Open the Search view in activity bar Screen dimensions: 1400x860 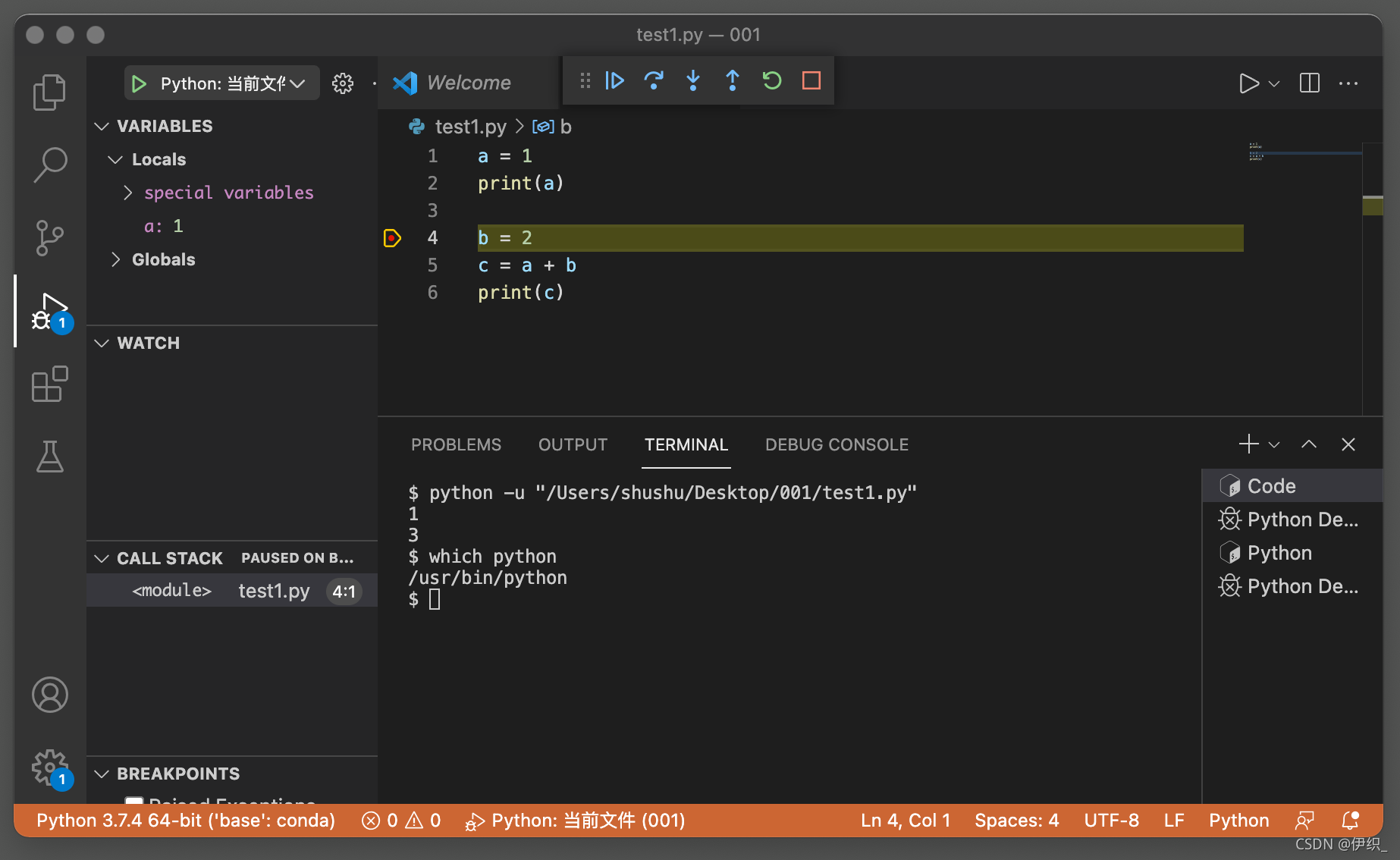(50, 165)
